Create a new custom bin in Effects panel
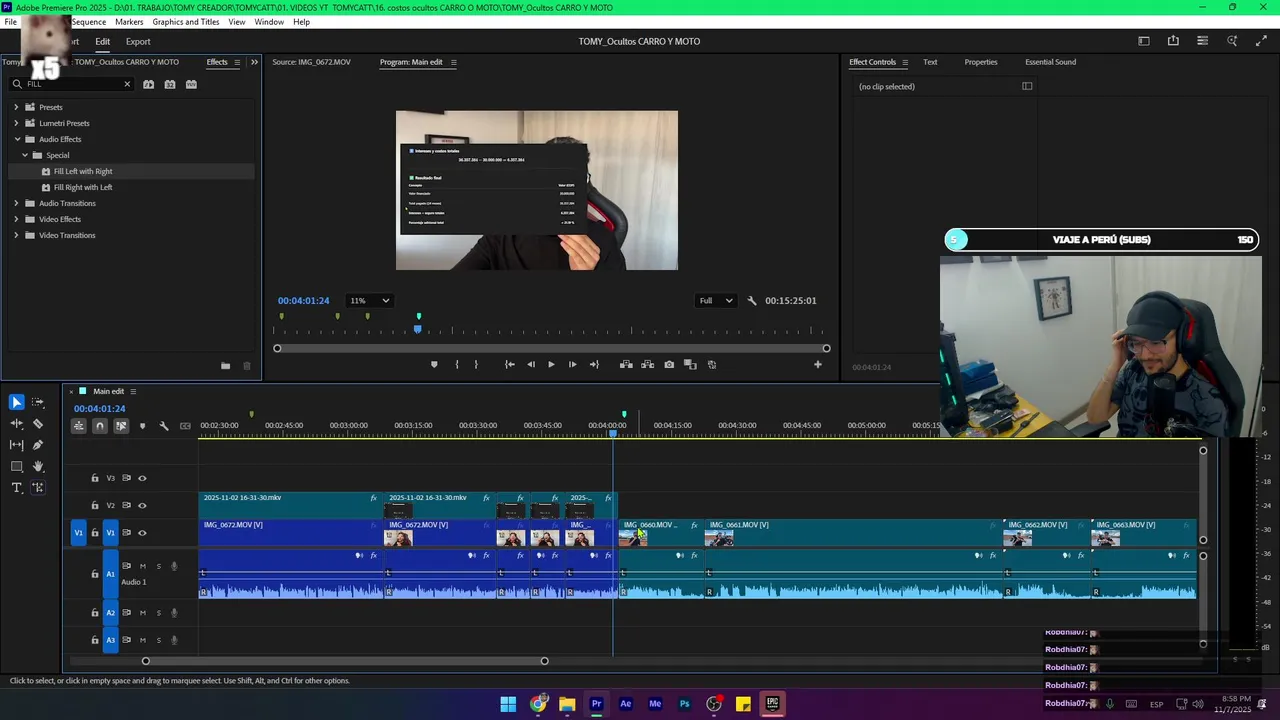 tap(225, 366)
